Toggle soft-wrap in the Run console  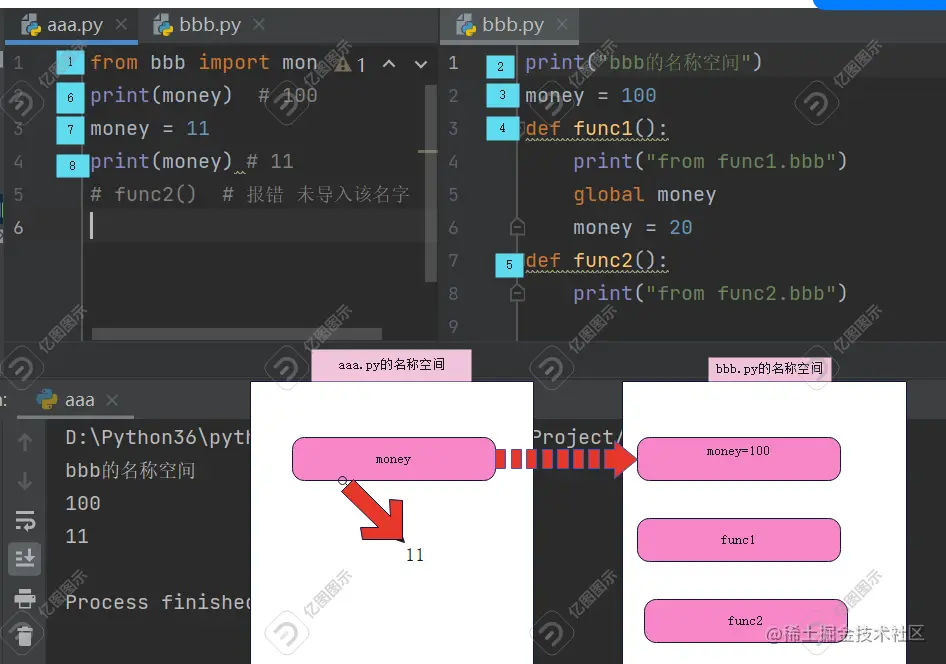[25, 520]
